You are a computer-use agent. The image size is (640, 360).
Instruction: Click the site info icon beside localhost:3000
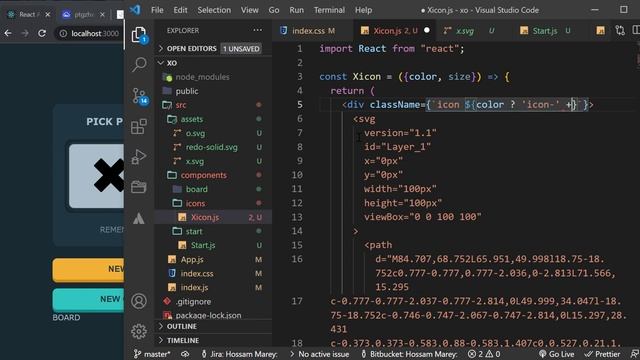coord(63,33)
